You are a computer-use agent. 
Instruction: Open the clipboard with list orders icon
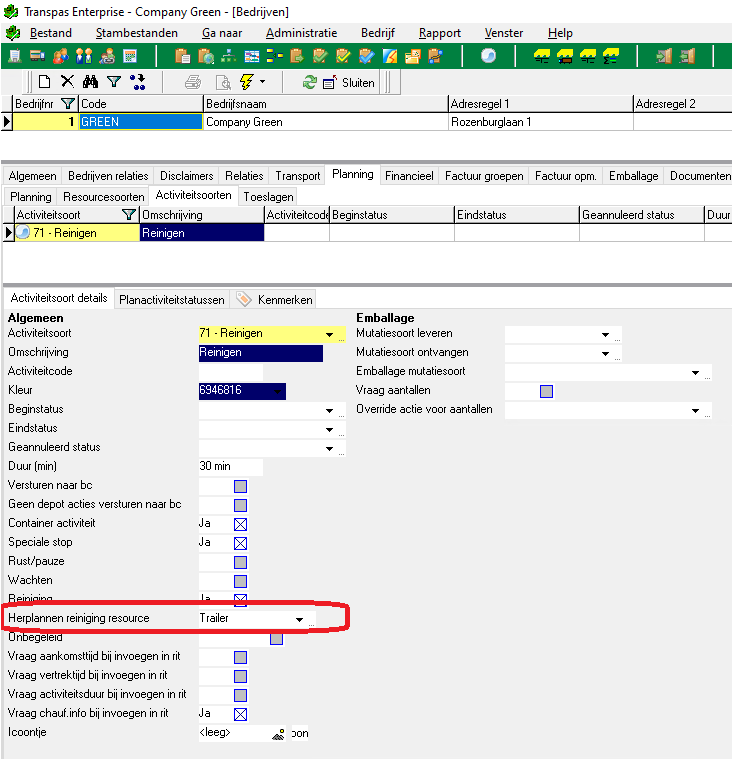tap(183, 57)
